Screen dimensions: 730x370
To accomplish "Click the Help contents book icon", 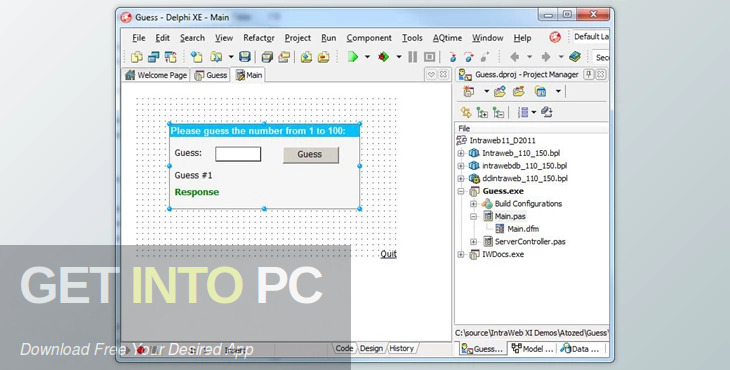I will (x=575, y=57).
